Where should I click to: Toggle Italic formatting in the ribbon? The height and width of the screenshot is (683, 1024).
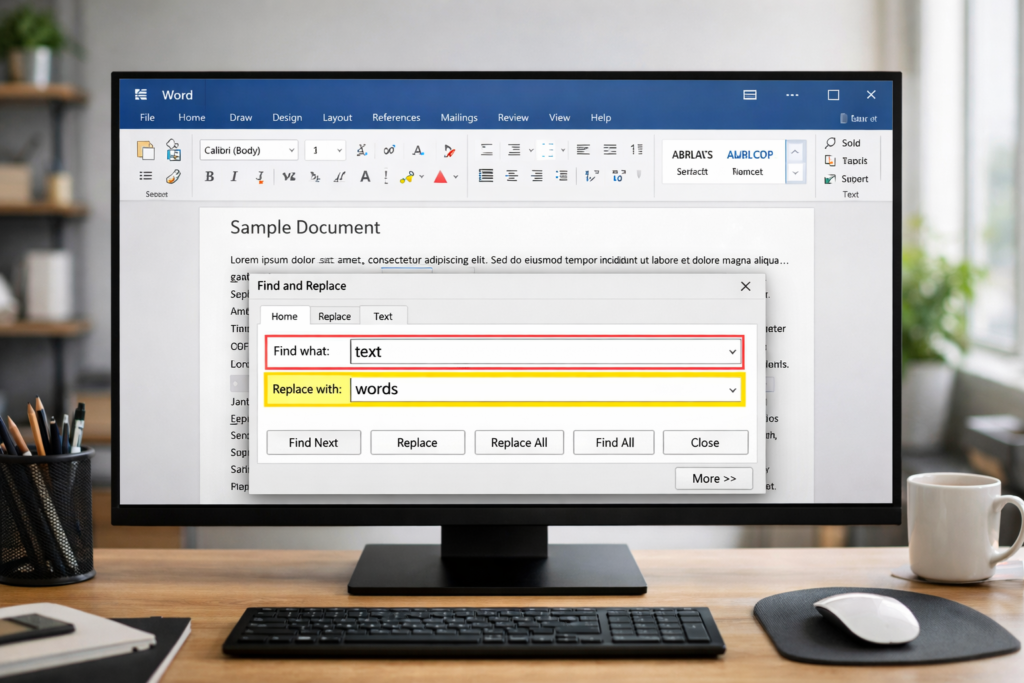(x=234, y=177)
